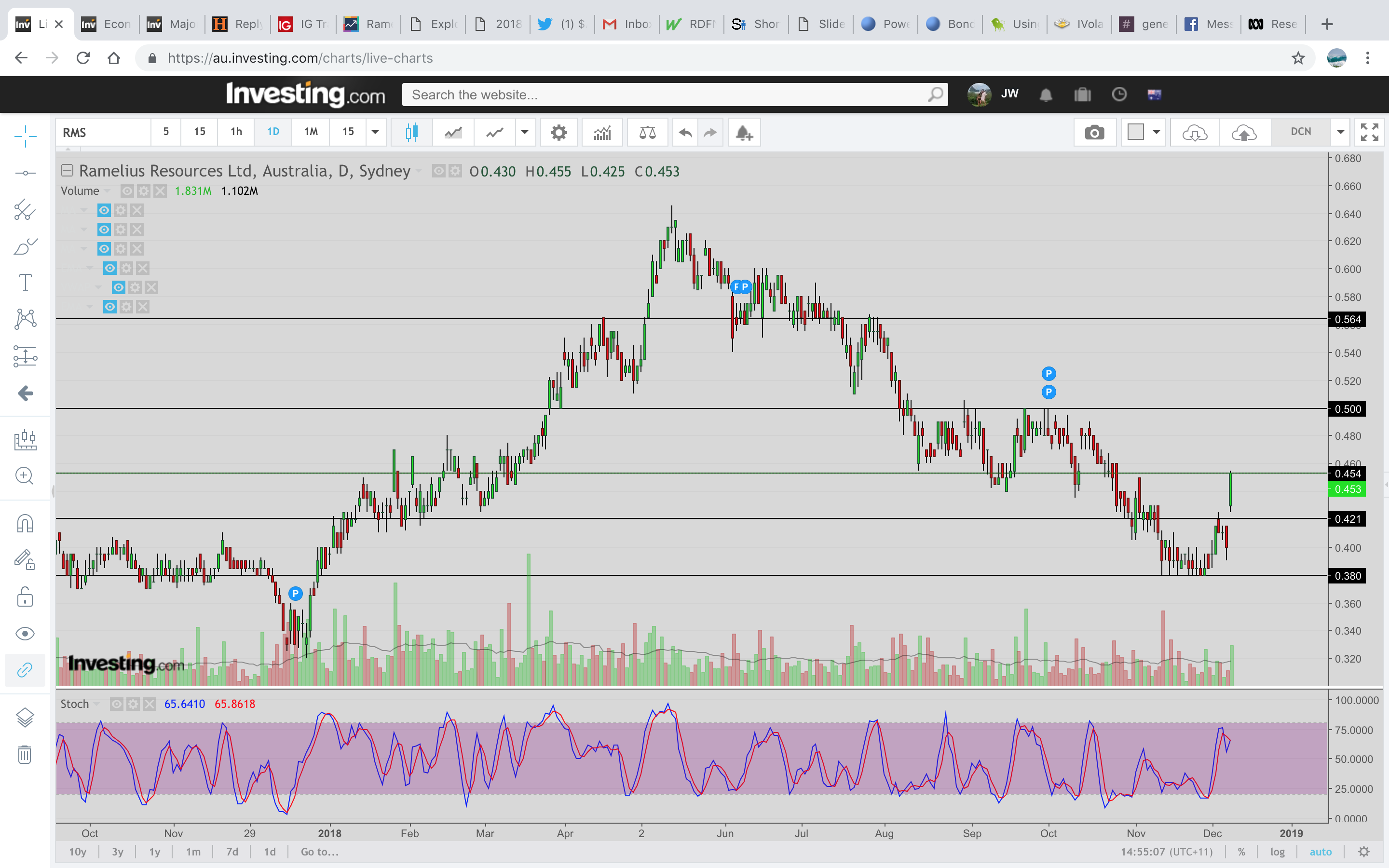
Task: Open the candlestick chart style button
Action: [x=411, y=133]
